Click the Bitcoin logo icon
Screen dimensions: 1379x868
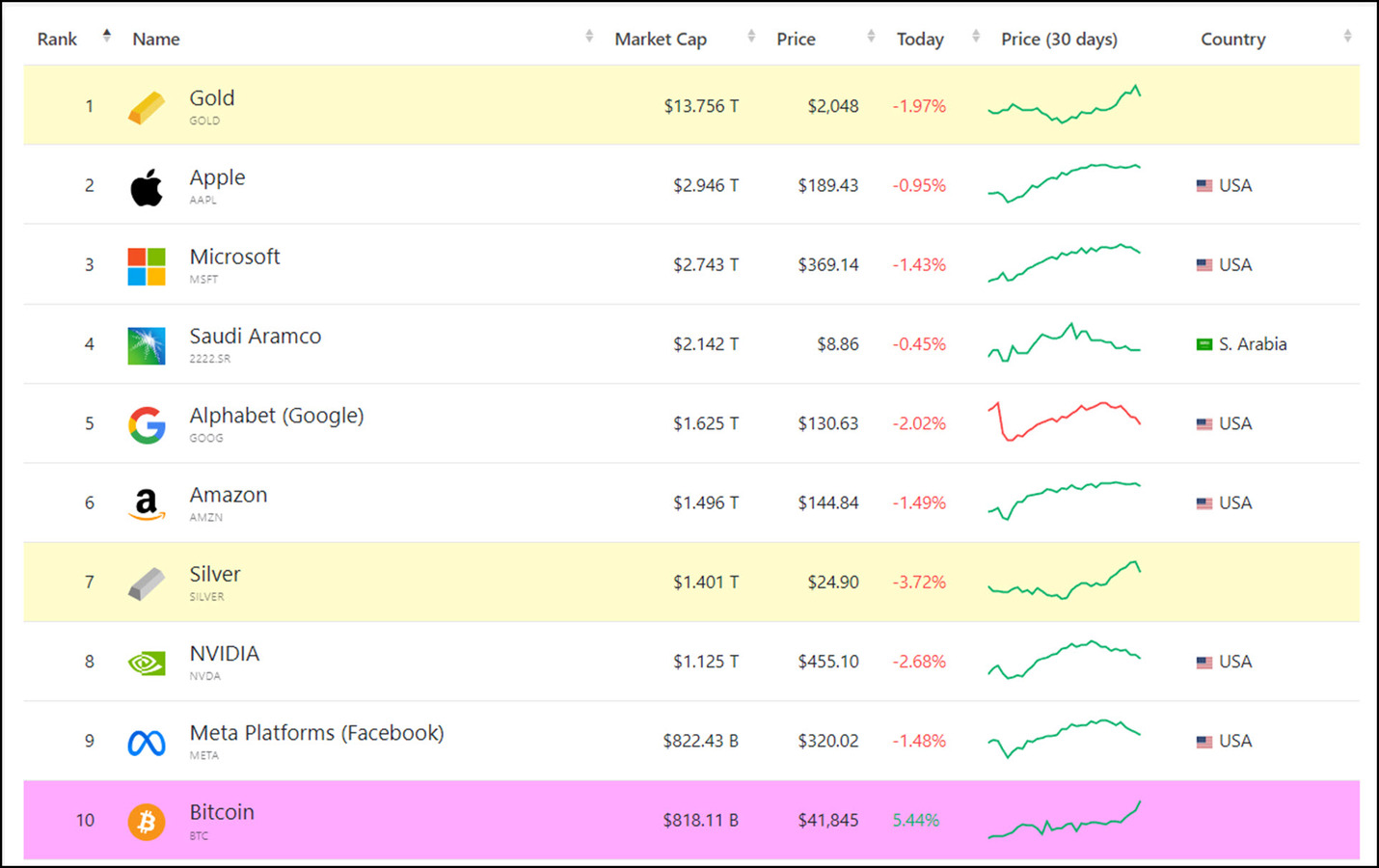click(x=147, y=822)
